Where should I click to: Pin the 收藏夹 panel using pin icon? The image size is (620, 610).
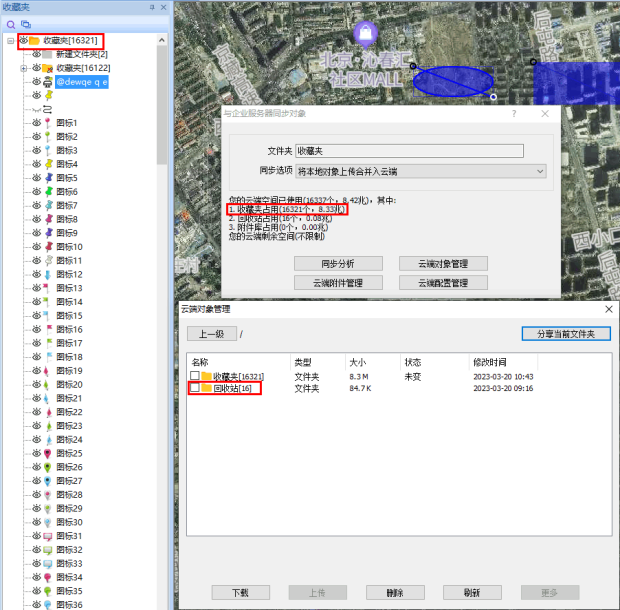point(152,7)
